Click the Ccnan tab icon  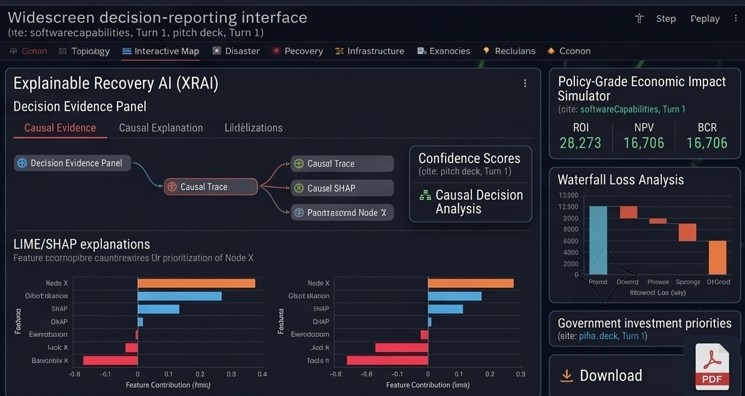(13, 51)
